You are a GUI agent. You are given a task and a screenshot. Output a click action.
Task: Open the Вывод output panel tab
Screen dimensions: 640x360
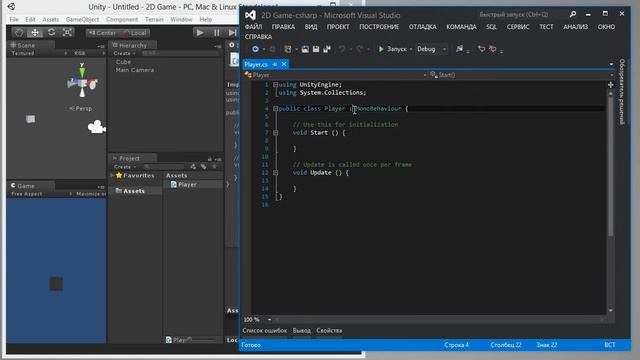pos(302,331)
